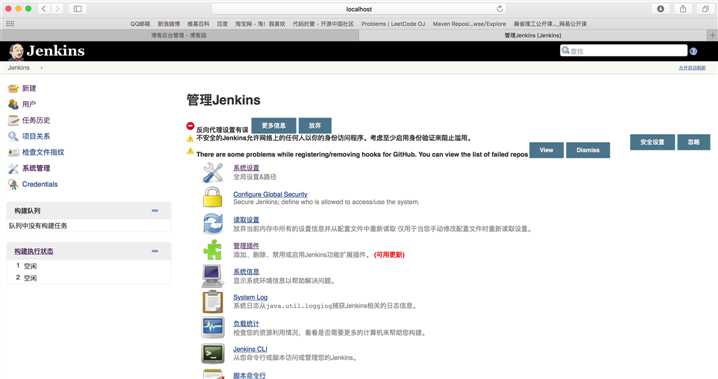The width and height of the screenshot is (718, 379).
Task: Go forward with Safari's forward arrow
Action: pyautogui.click(x=58, y=9)
